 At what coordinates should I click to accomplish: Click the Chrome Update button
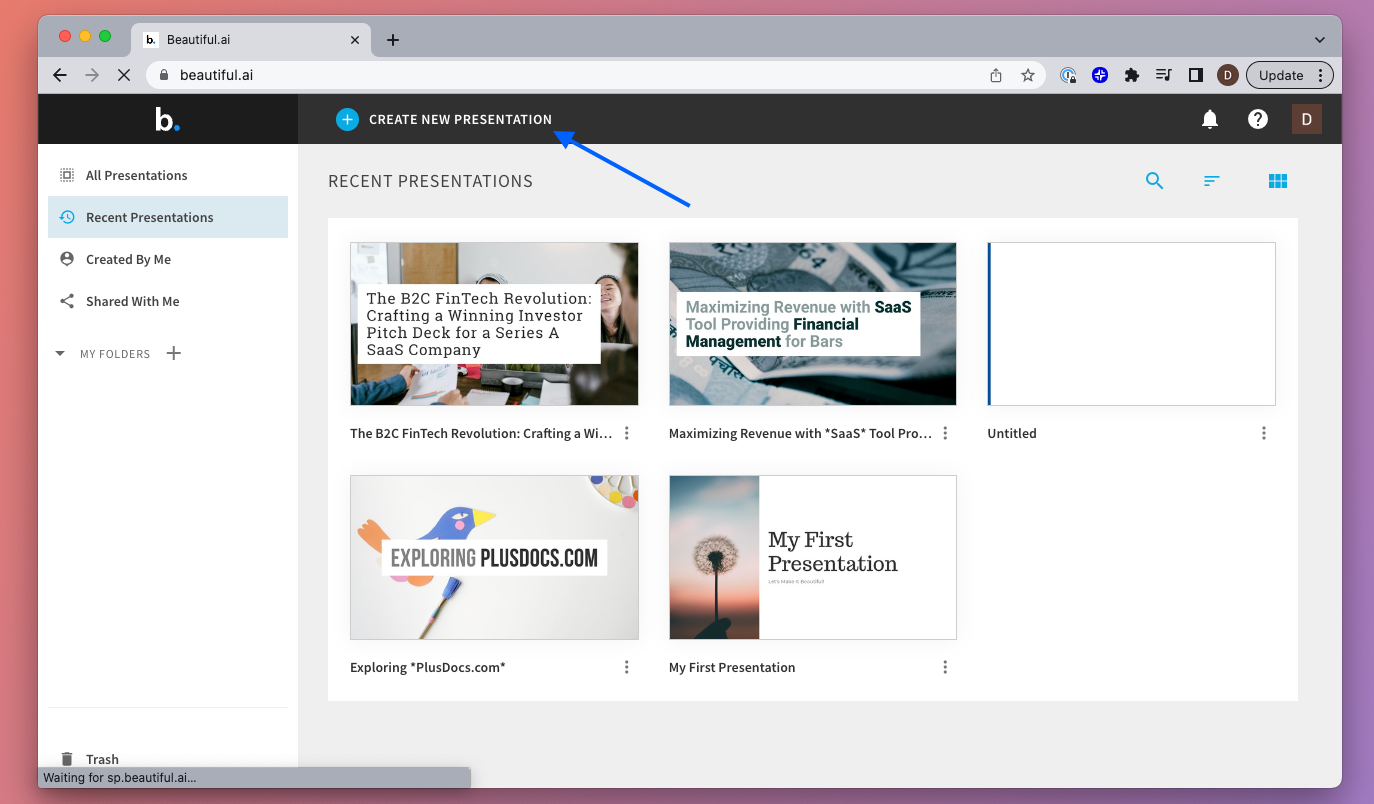[1290, 75]
